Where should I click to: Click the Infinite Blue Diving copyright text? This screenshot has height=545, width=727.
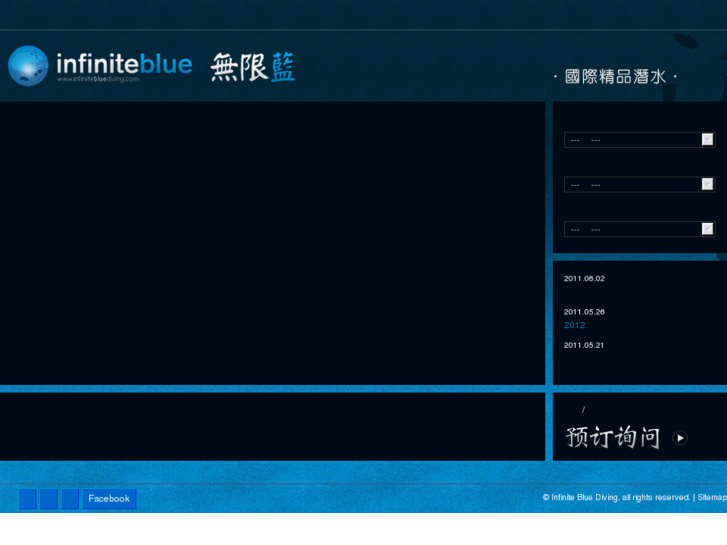coord(616,497)
